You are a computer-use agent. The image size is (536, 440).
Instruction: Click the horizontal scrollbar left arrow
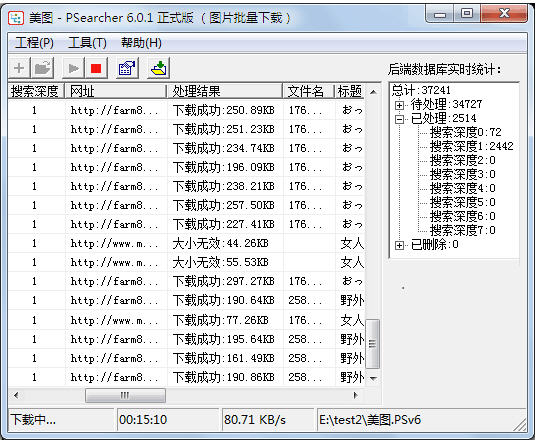[16, 396]
